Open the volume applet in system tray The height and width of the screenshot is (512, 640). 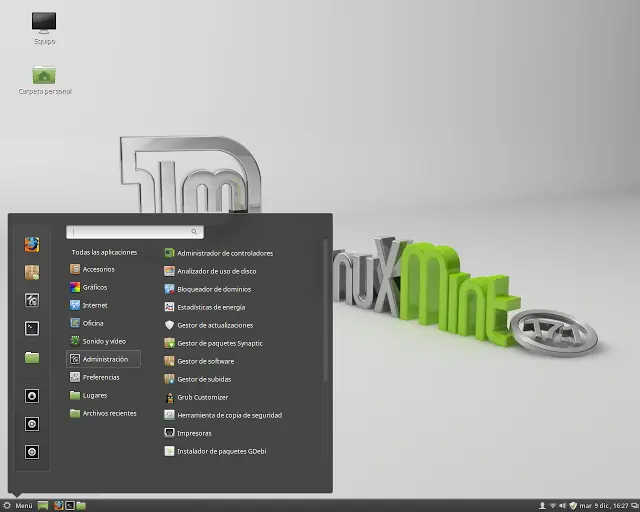pyautogui.click(x=562, y=505)
